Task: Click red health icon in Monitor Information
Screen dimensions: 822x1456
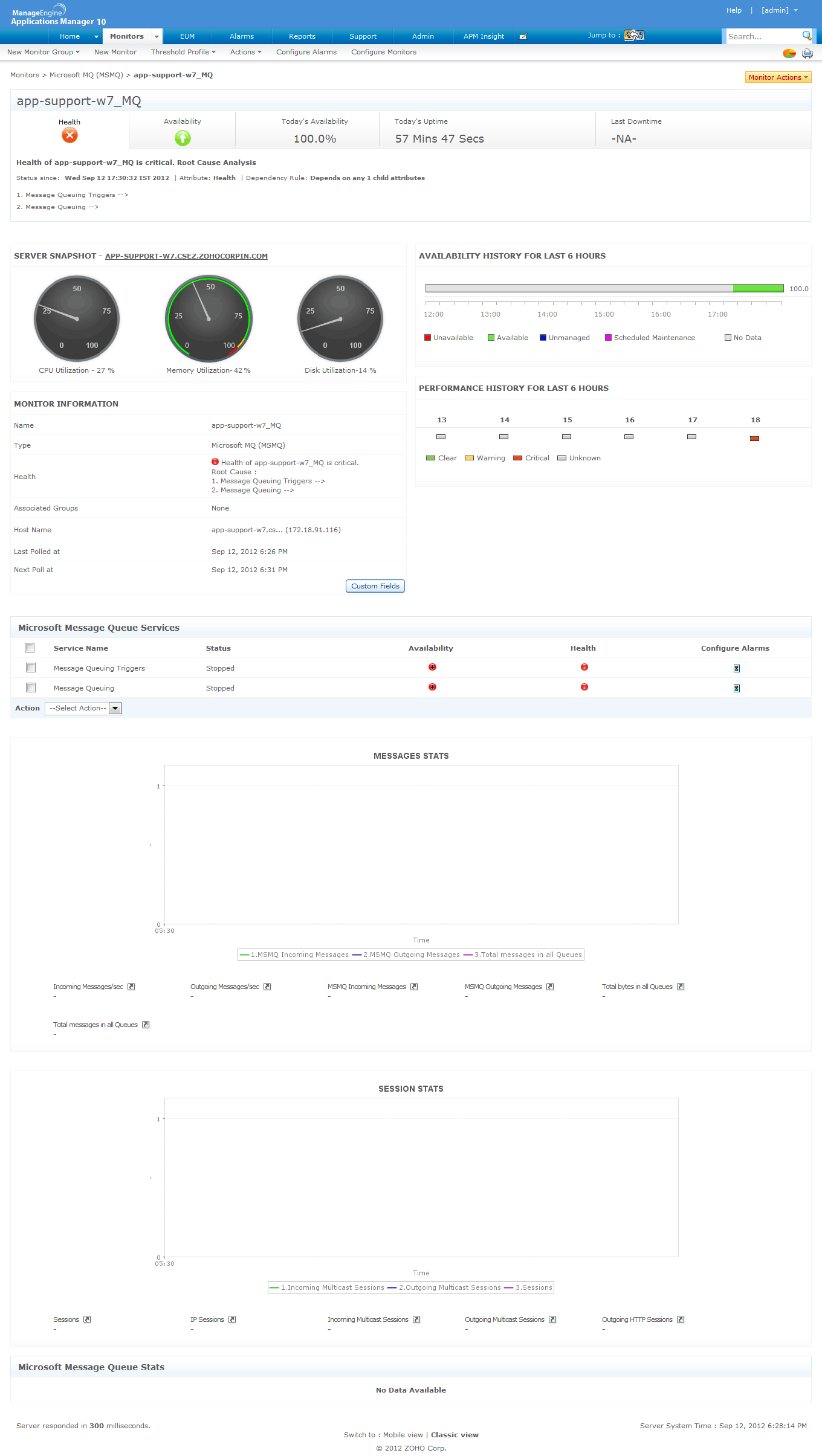Action: point(215,462)
